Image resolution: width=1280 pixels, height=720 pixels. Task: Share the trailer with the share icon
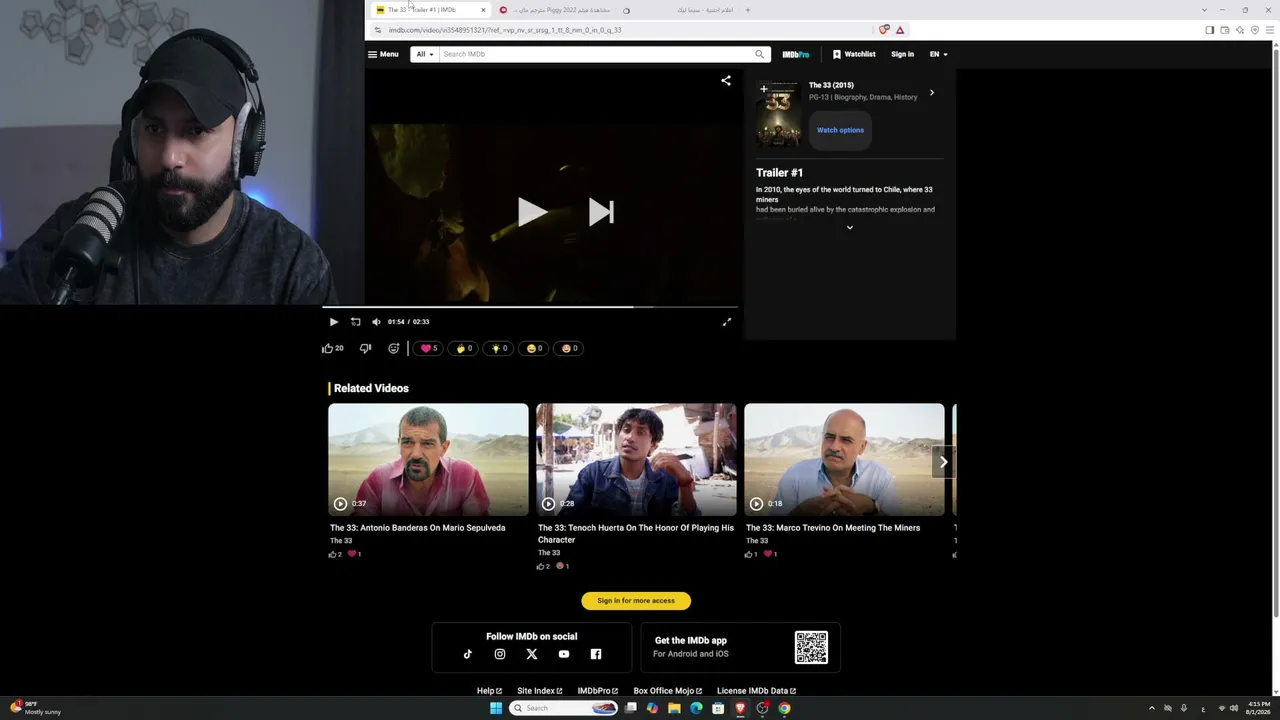pos(726,80)
